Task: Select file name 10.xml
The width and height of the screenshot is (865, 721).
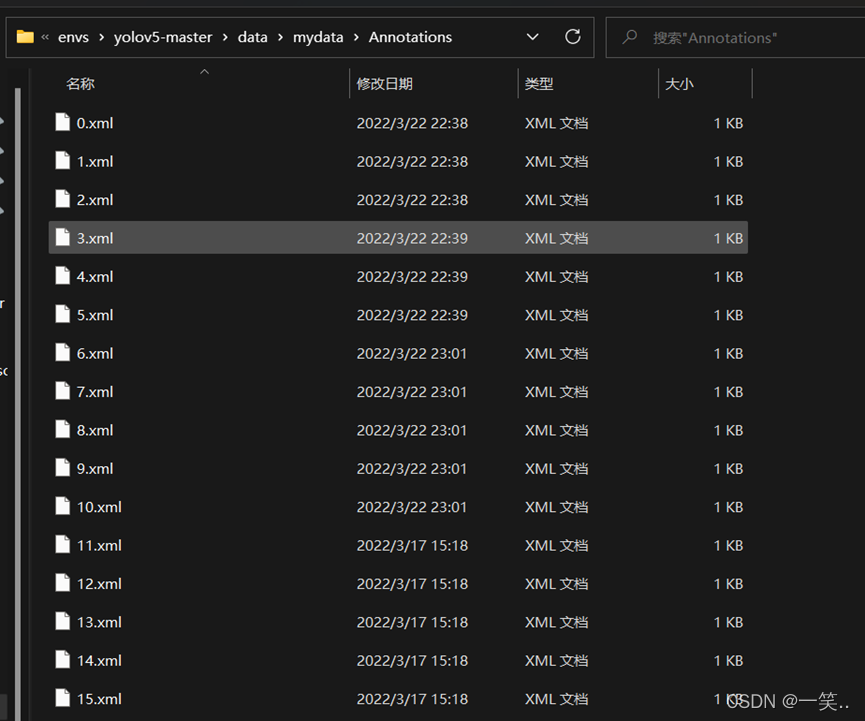Action: tap(99, 507)
